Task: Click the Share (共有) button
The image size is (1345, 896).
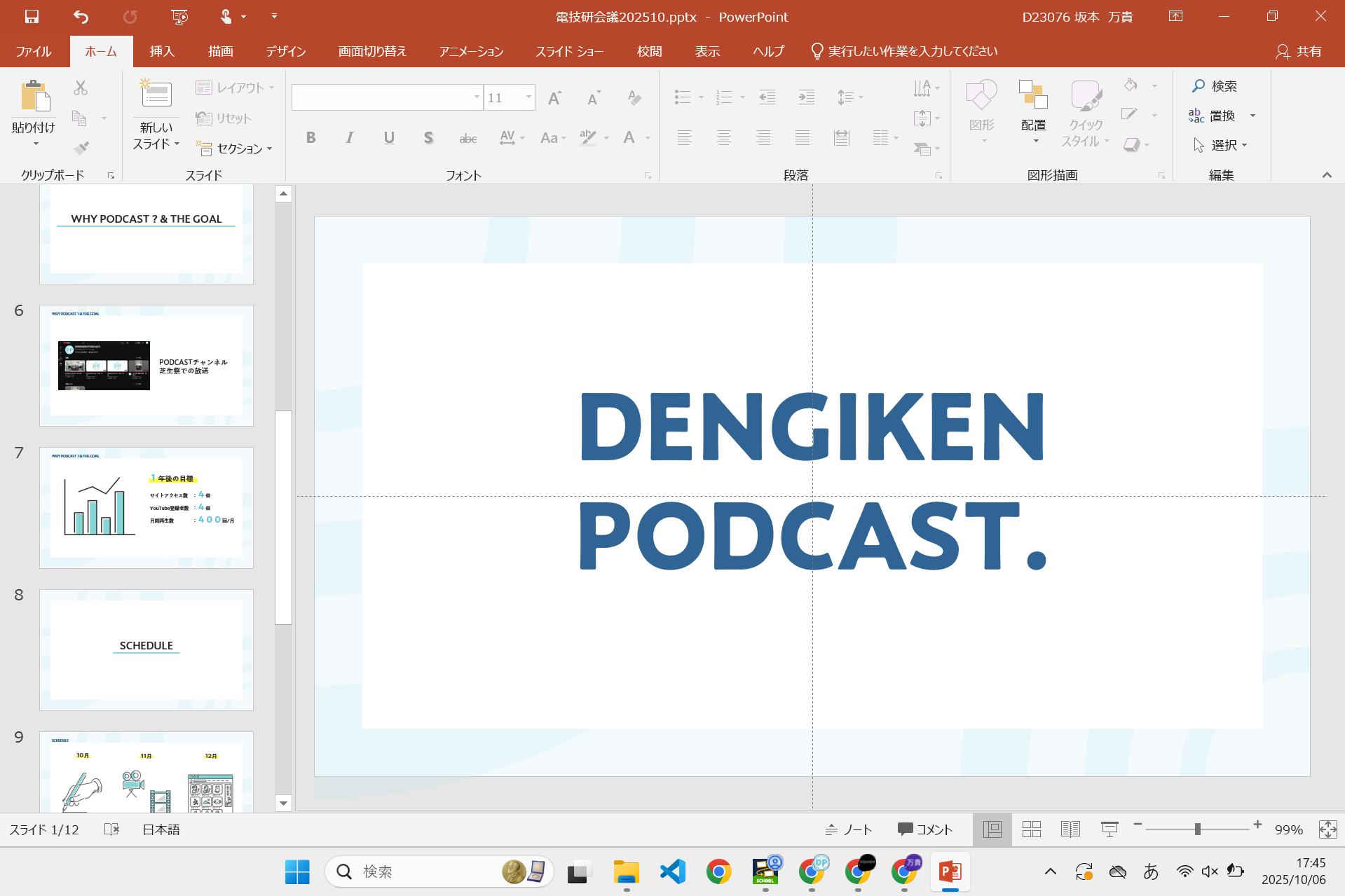Action: (x=1299, y=51)
